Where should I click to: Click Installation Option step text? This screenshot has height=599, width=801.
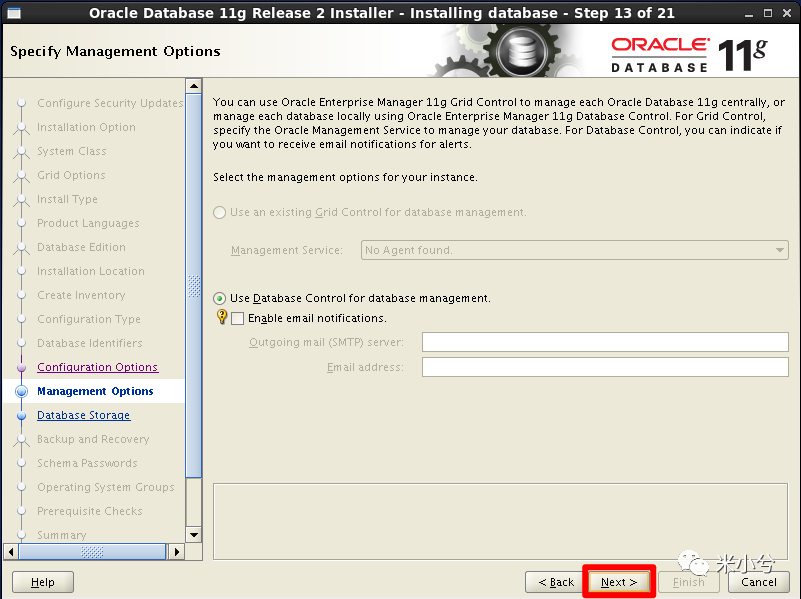tap(86, 127)
